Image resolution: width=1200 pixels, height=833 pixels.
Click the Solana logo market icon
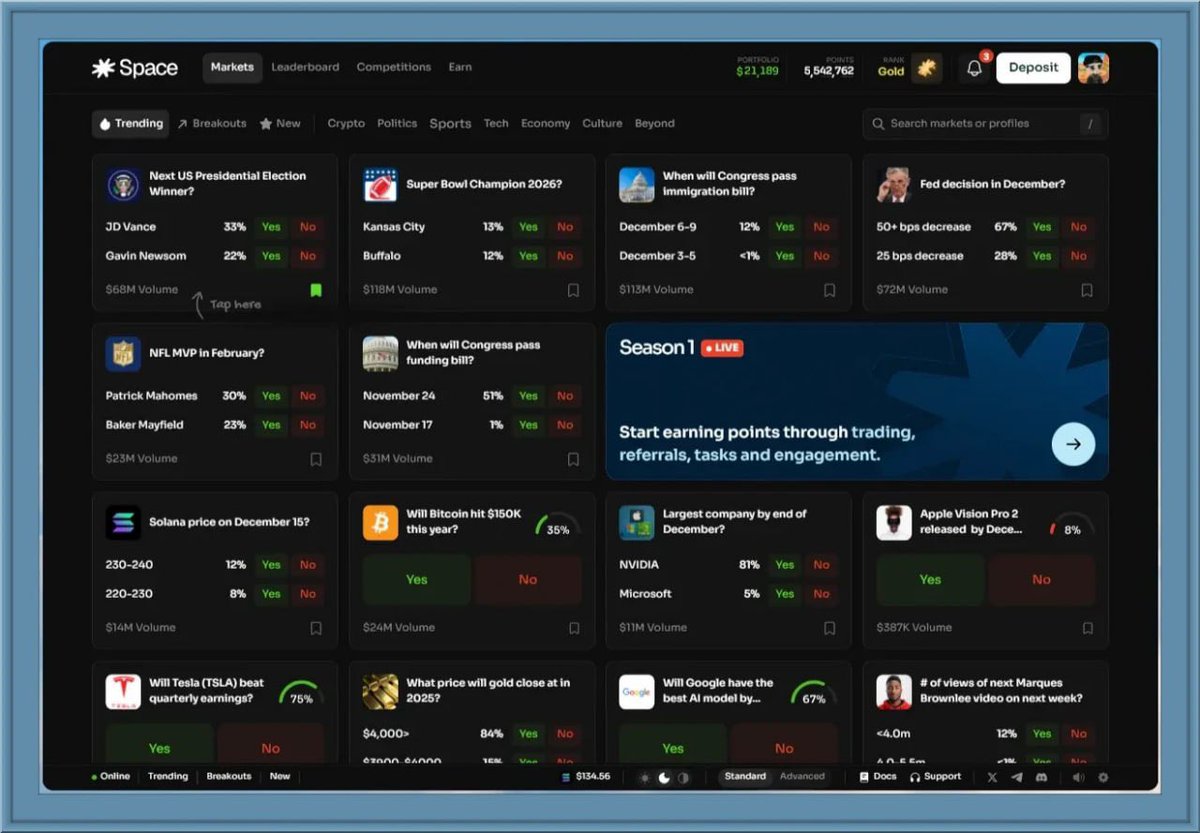click(123, 522)
